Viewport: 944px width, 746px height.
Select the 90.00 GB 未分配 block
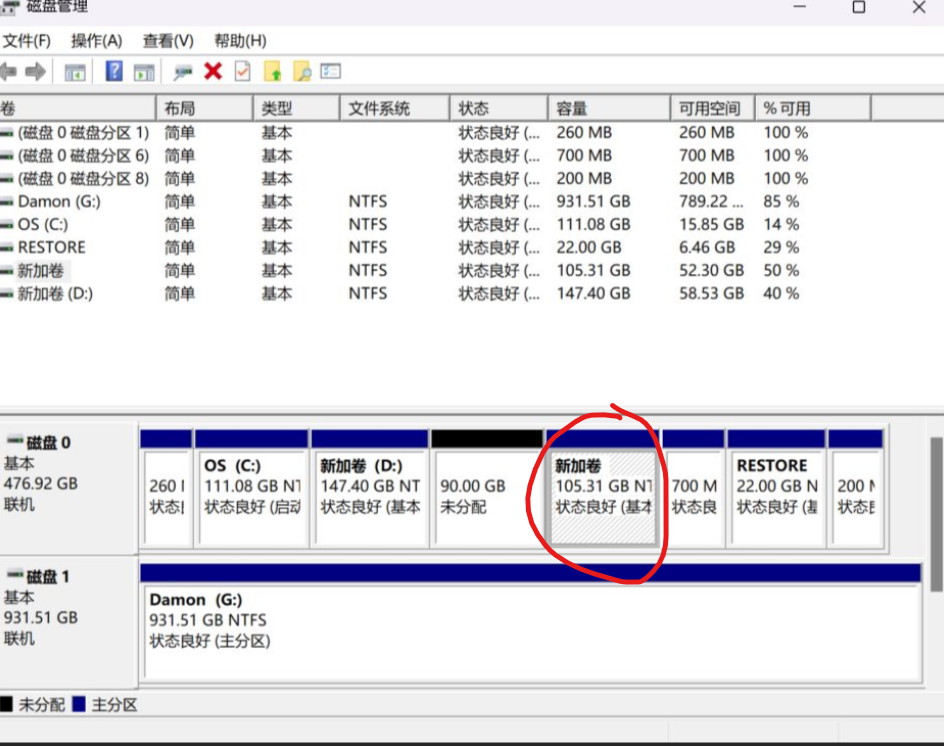(487, 488)
